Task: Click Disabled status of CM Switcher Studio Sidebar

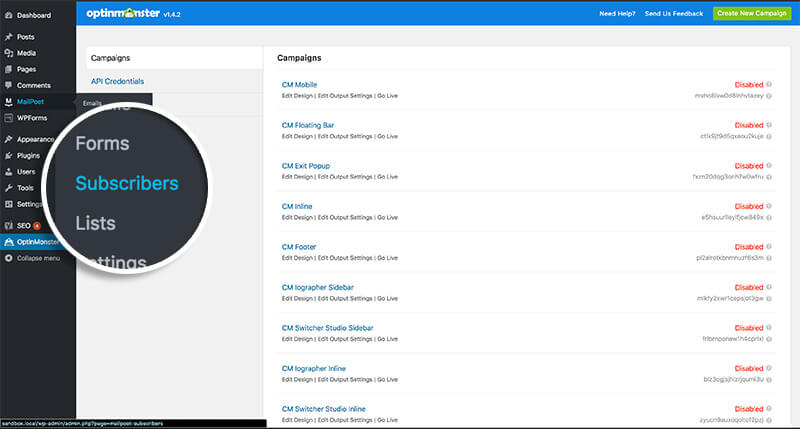Action: coord(749,328)
